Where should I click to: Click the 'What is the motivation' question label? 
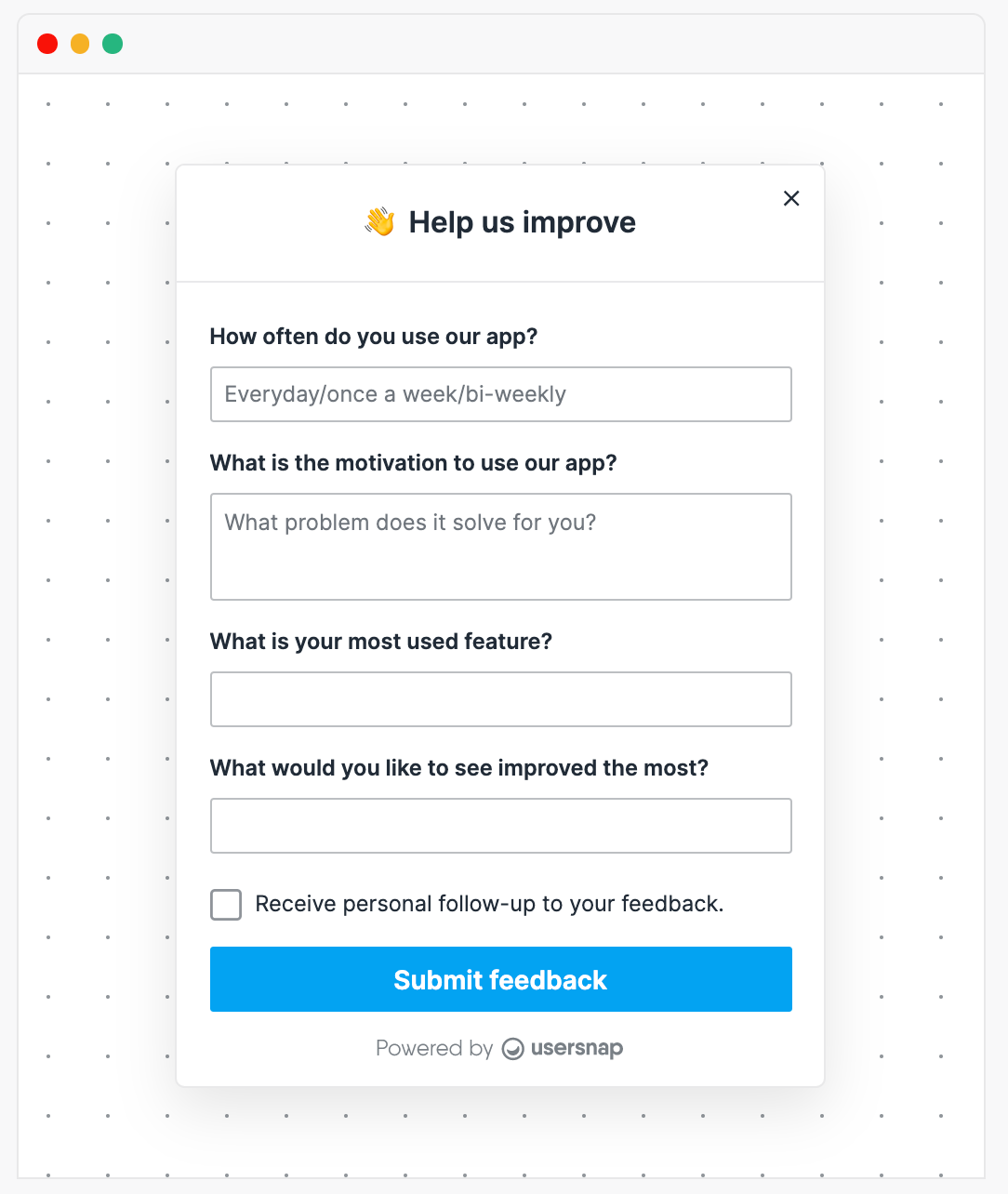414,463
